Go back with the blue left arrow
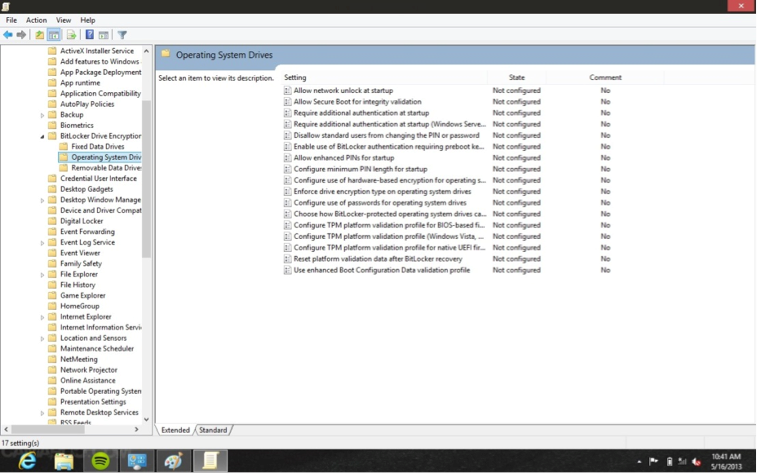757x473 pixels. pyautogui.click(x=8, y=35)
